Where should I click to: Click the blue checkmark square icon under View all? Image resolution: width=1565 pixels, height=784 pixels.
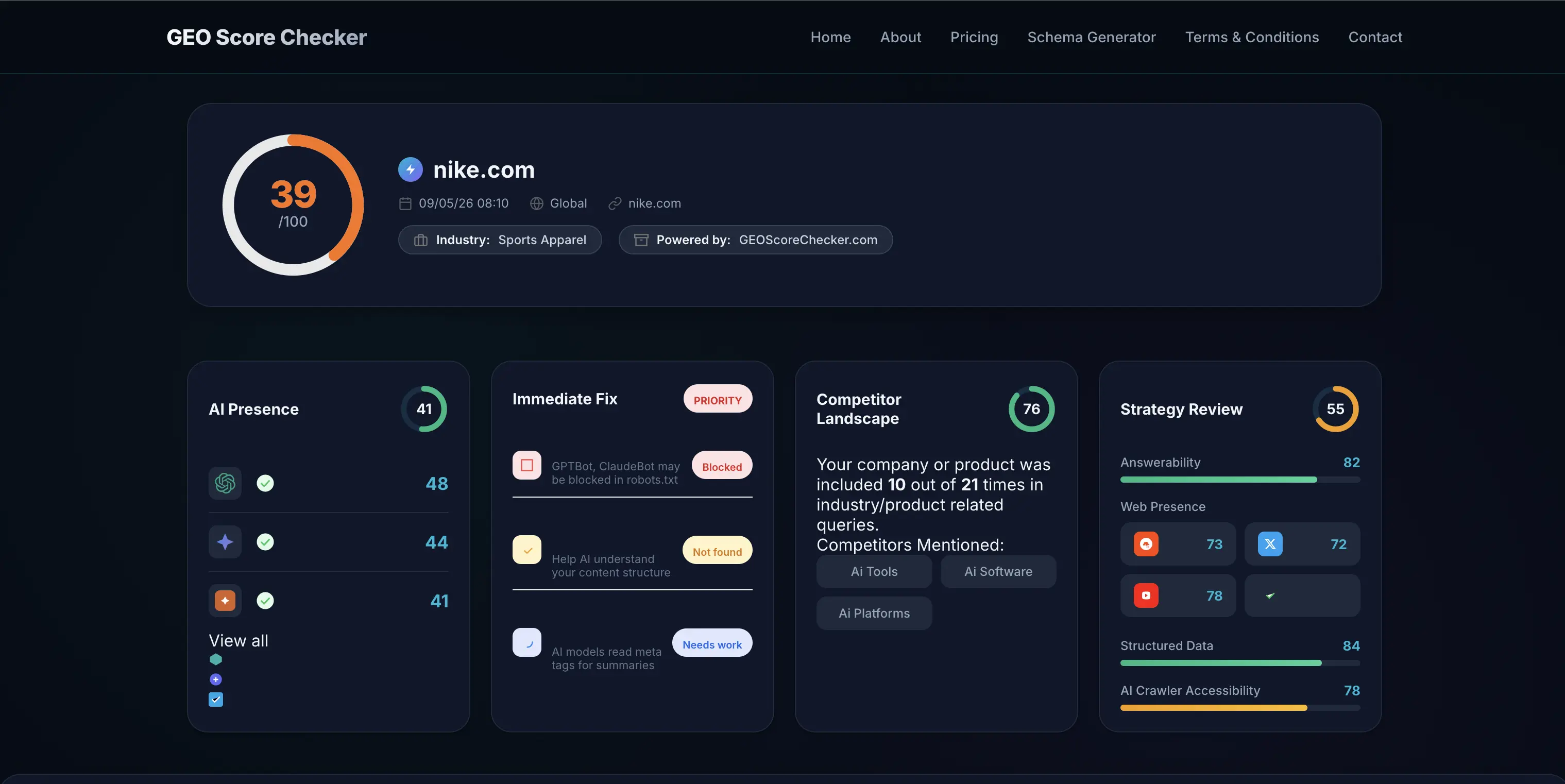coord(216,700)
